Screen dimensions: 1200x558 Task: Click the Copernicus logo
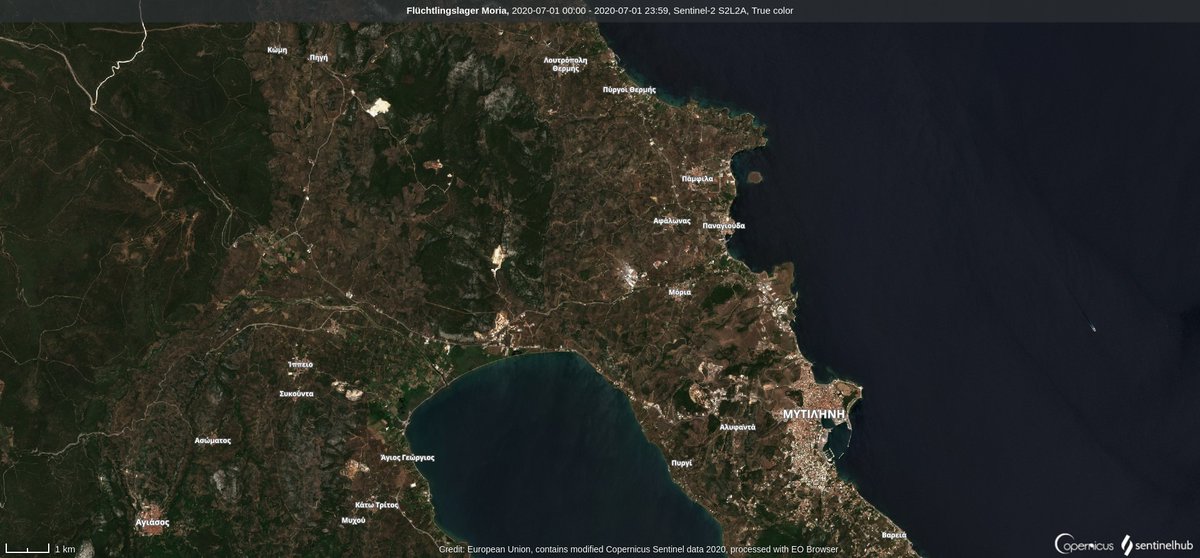[x=1084, y=543]
